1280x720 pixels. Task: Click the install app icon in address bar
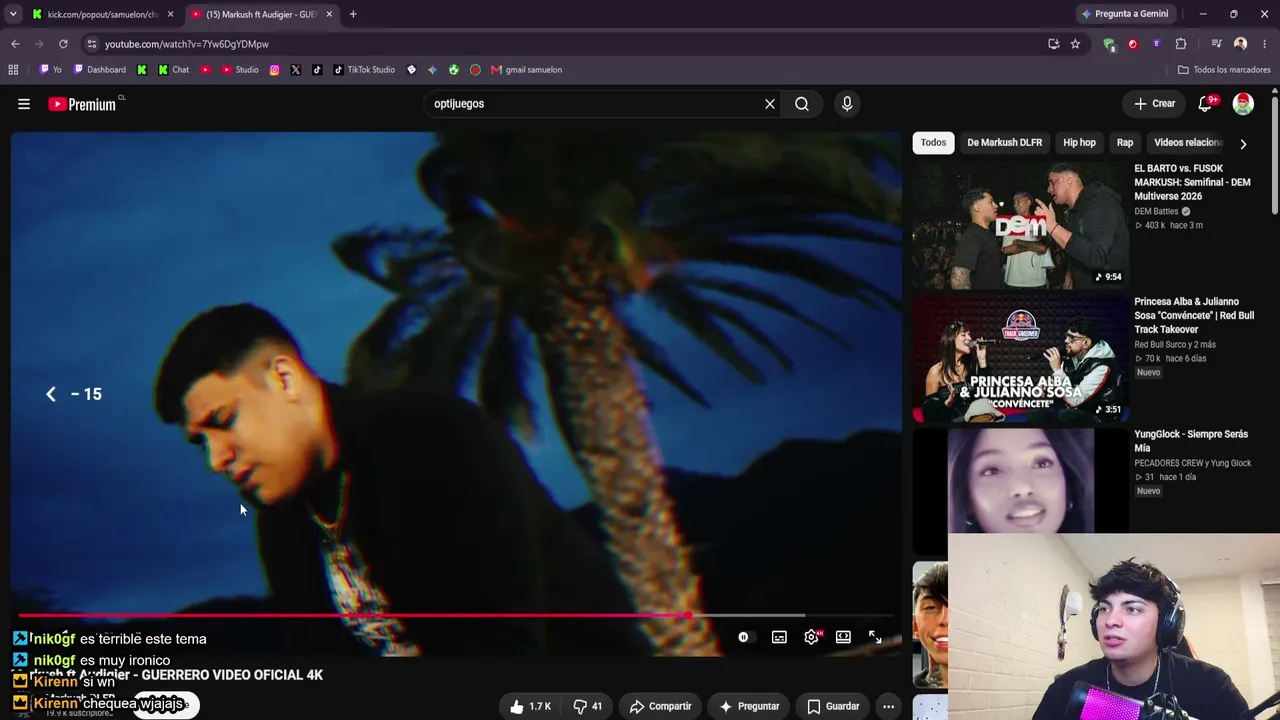click(1053, 44)
